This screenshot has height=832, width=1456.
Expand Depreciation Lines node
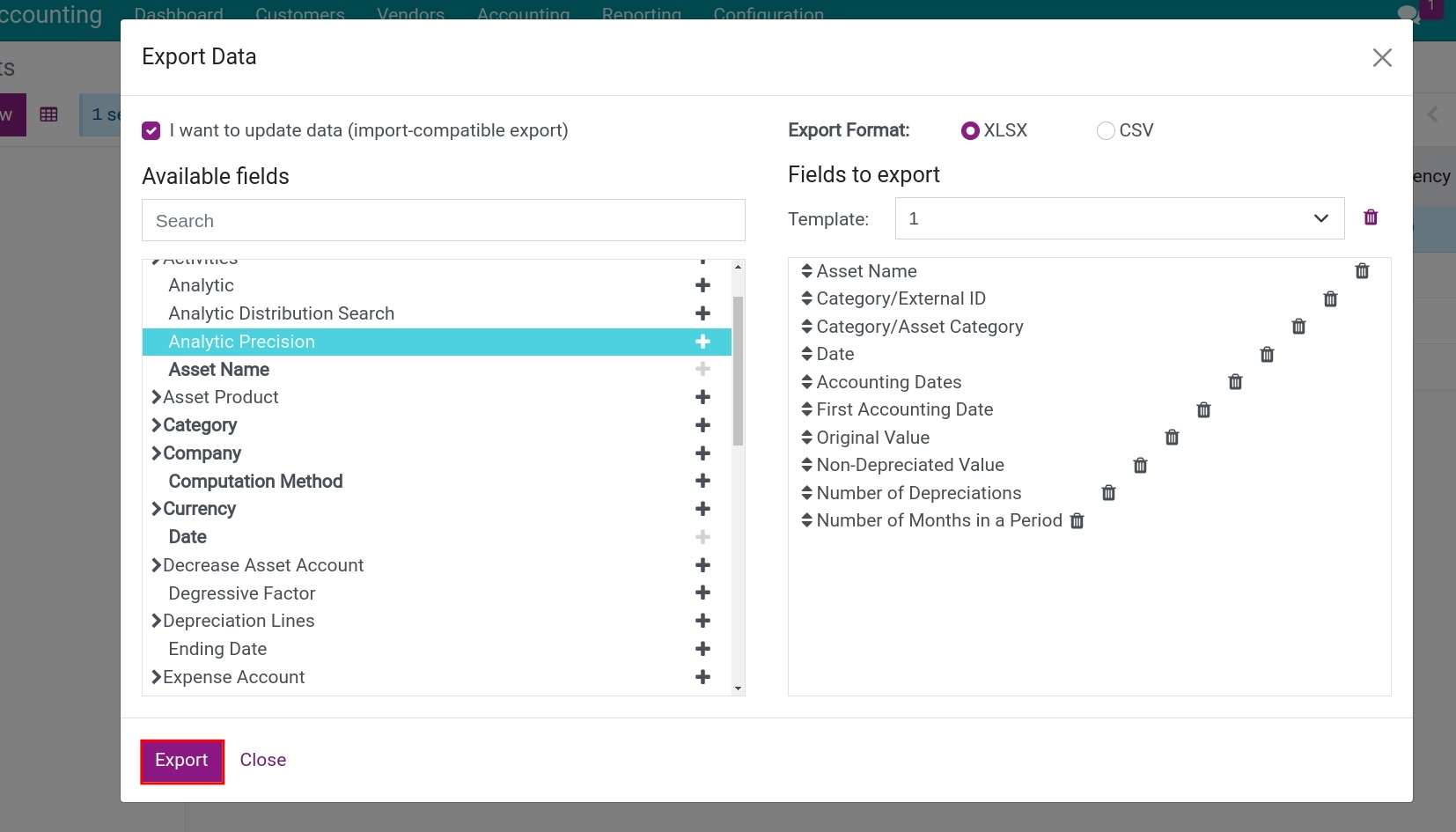156,621
